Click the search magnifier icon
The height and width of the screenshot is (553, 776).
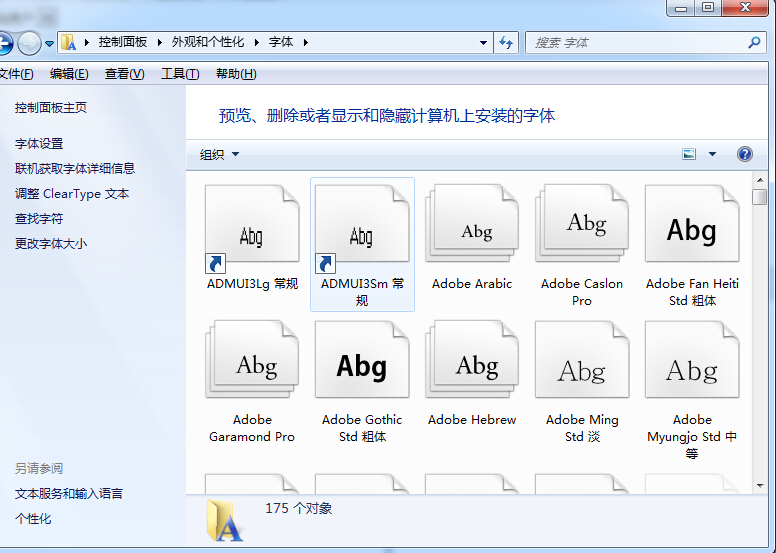coord(754,43)
